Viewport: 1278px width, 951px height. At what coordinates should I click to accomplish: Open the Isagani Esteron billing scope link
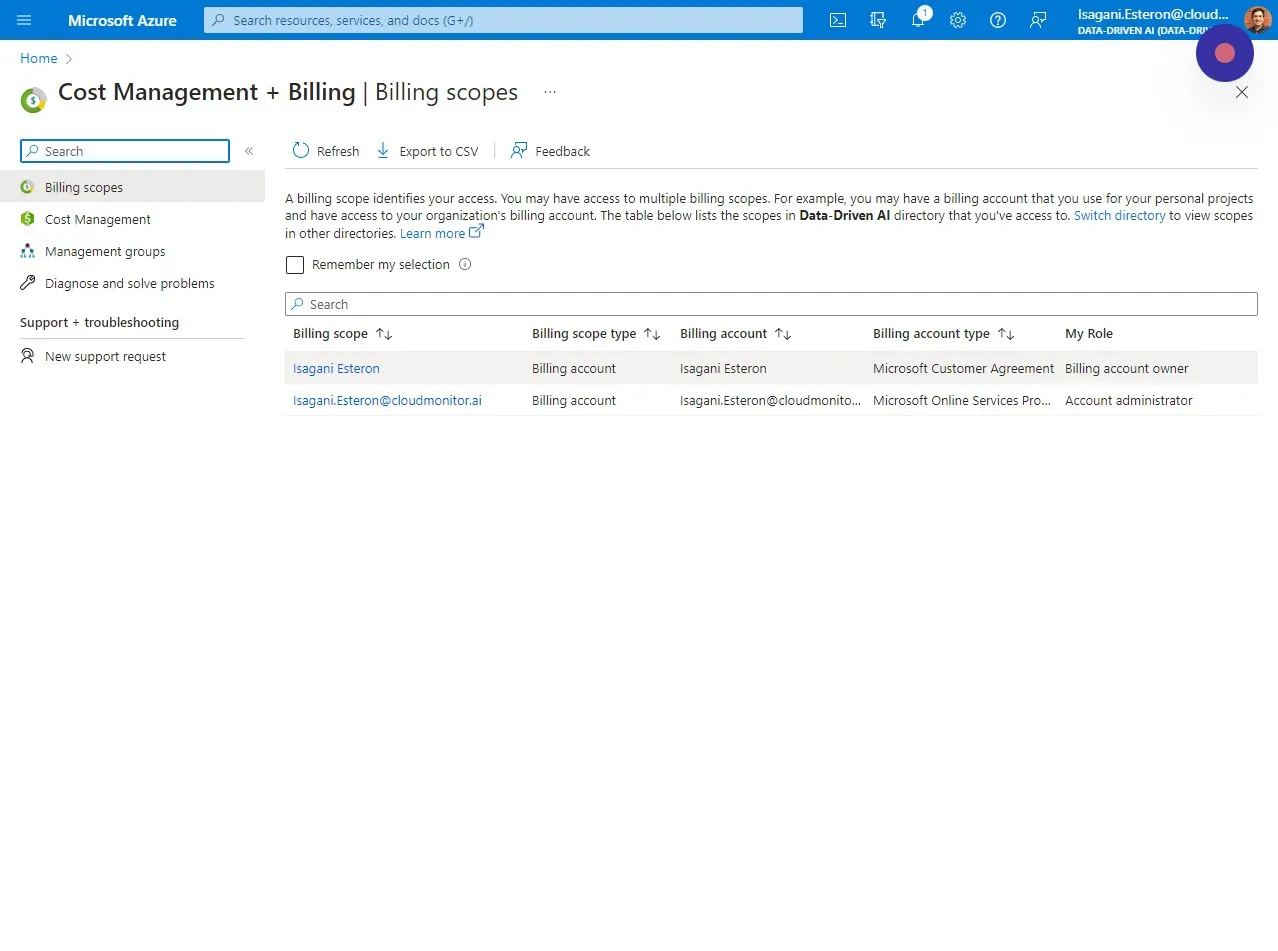point(336,368)
